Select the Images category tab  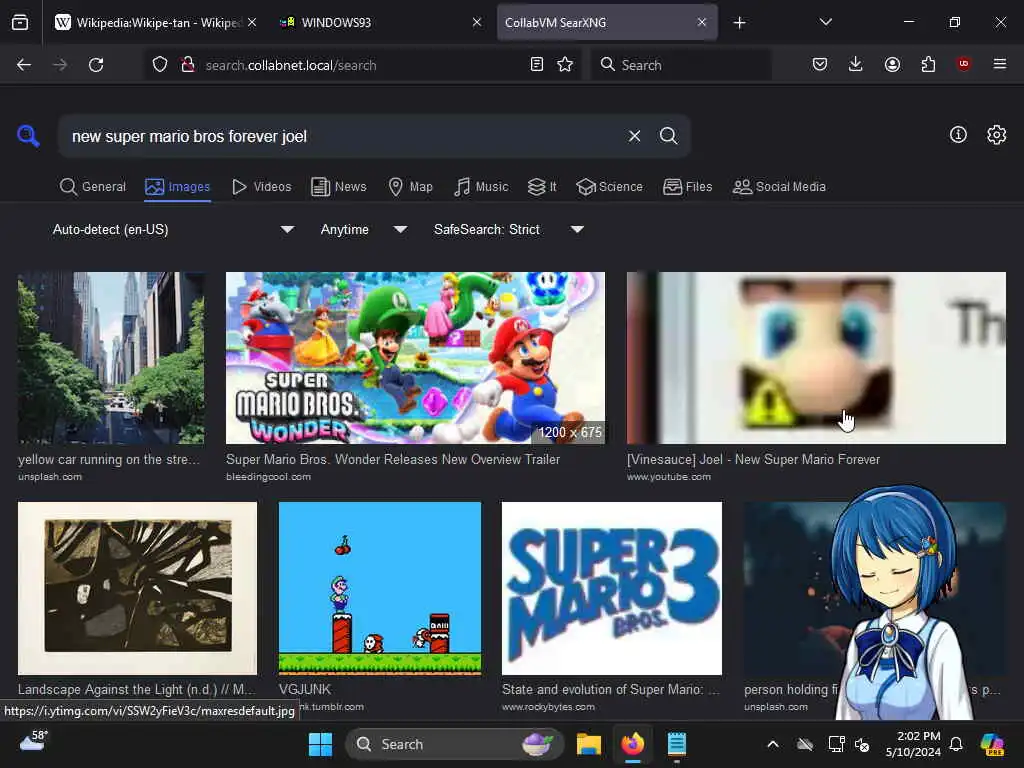tap(178, 187)
